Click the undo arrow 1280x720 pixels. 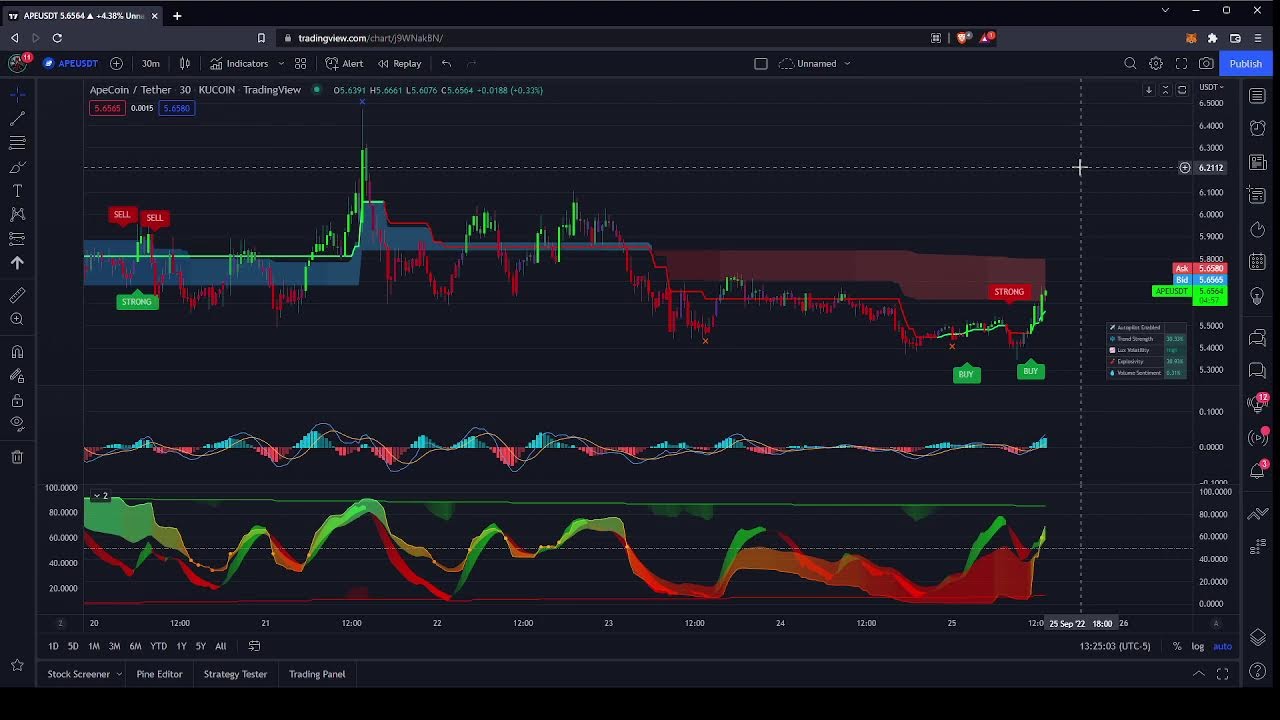click(x=446, y=63)
